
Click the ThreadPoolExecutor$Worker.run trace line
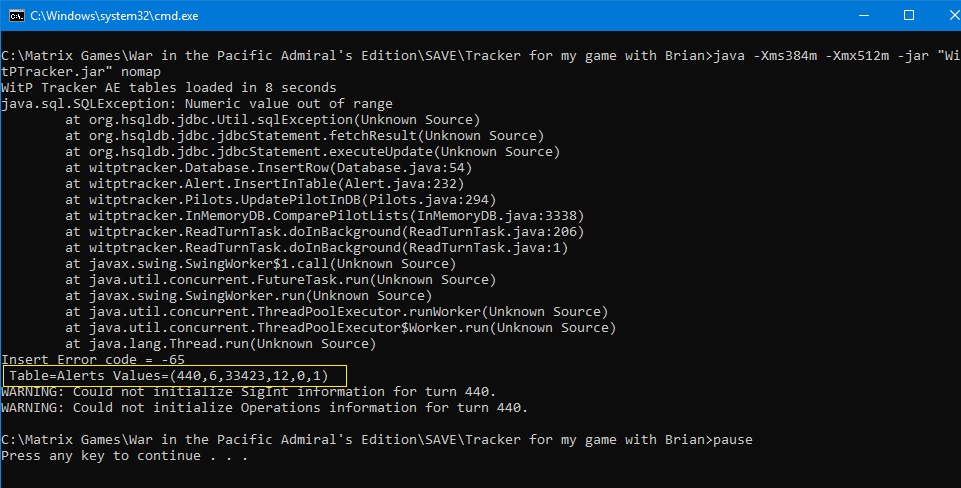(x=341, y=327)
